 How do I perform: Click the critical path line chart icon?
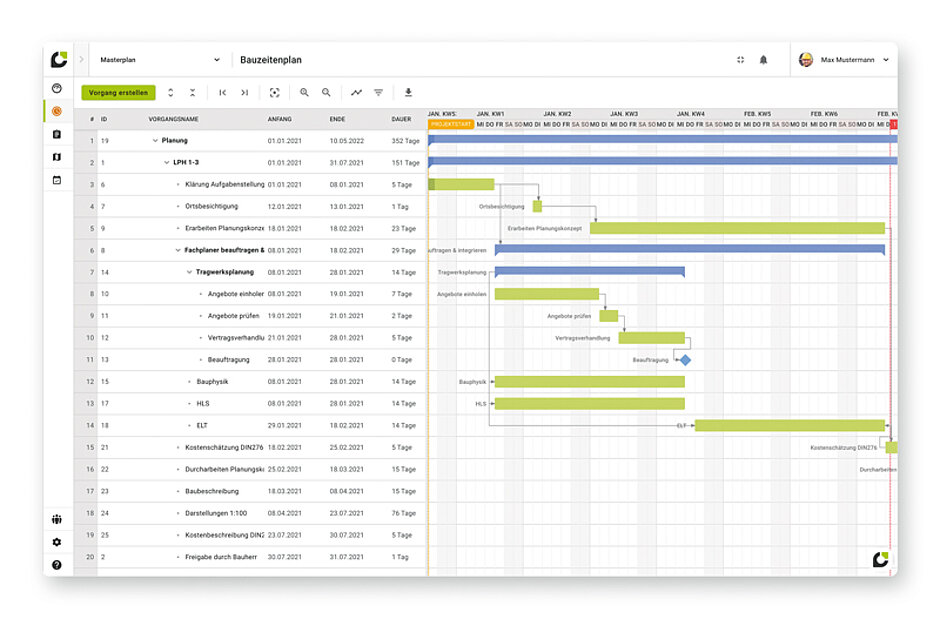pyautogui.click(x=356, y=93)
